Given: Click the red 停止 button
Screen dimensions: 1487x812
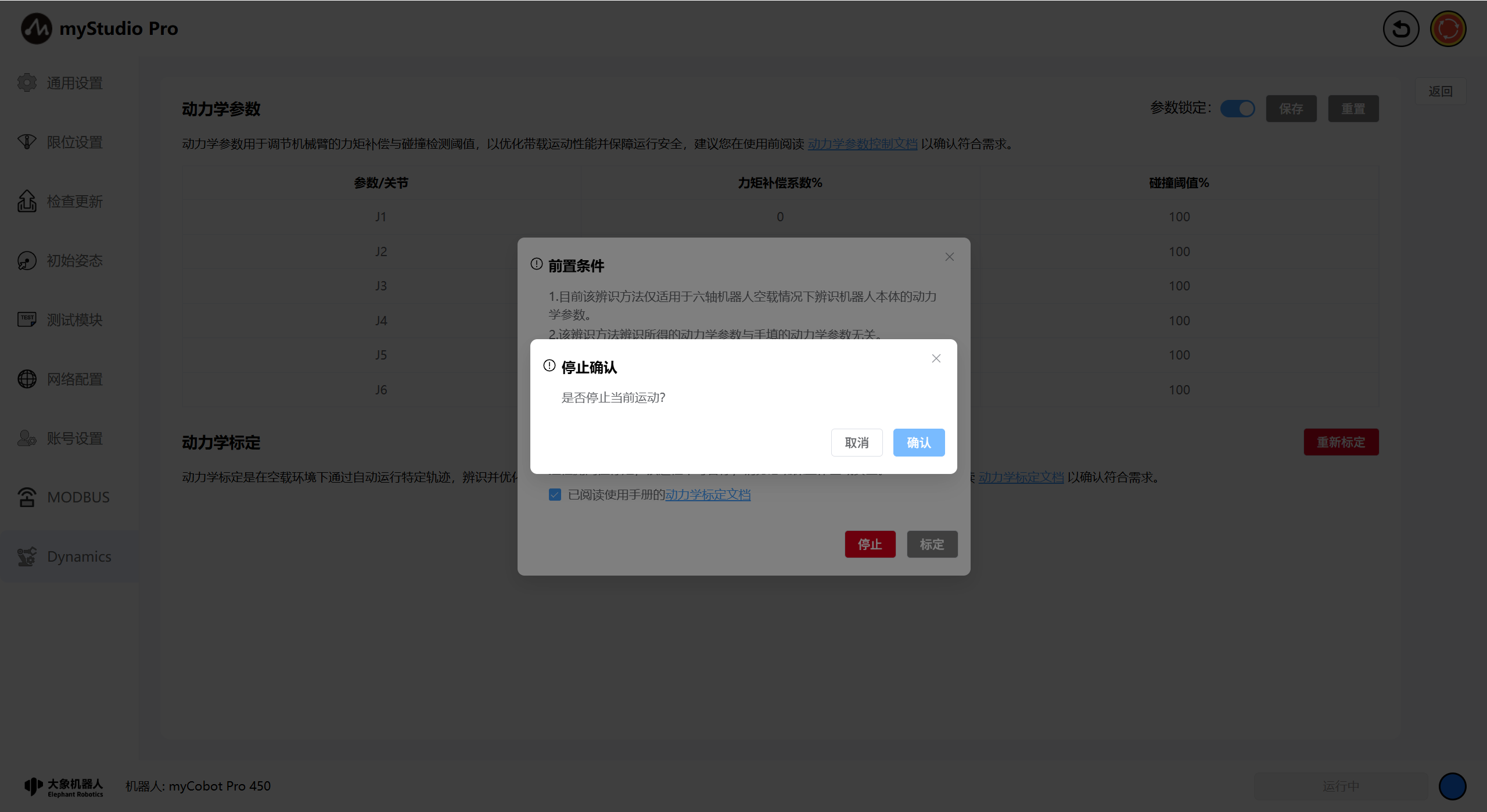Looking at the screenshot, I should click(x=870, y=544).
